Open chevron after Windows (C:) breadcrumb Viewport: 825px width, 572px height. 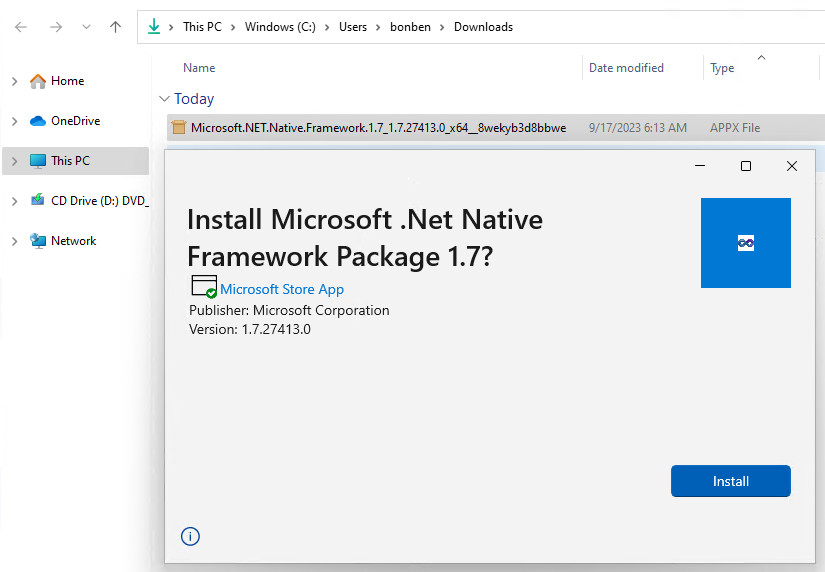tap(327, 27)
